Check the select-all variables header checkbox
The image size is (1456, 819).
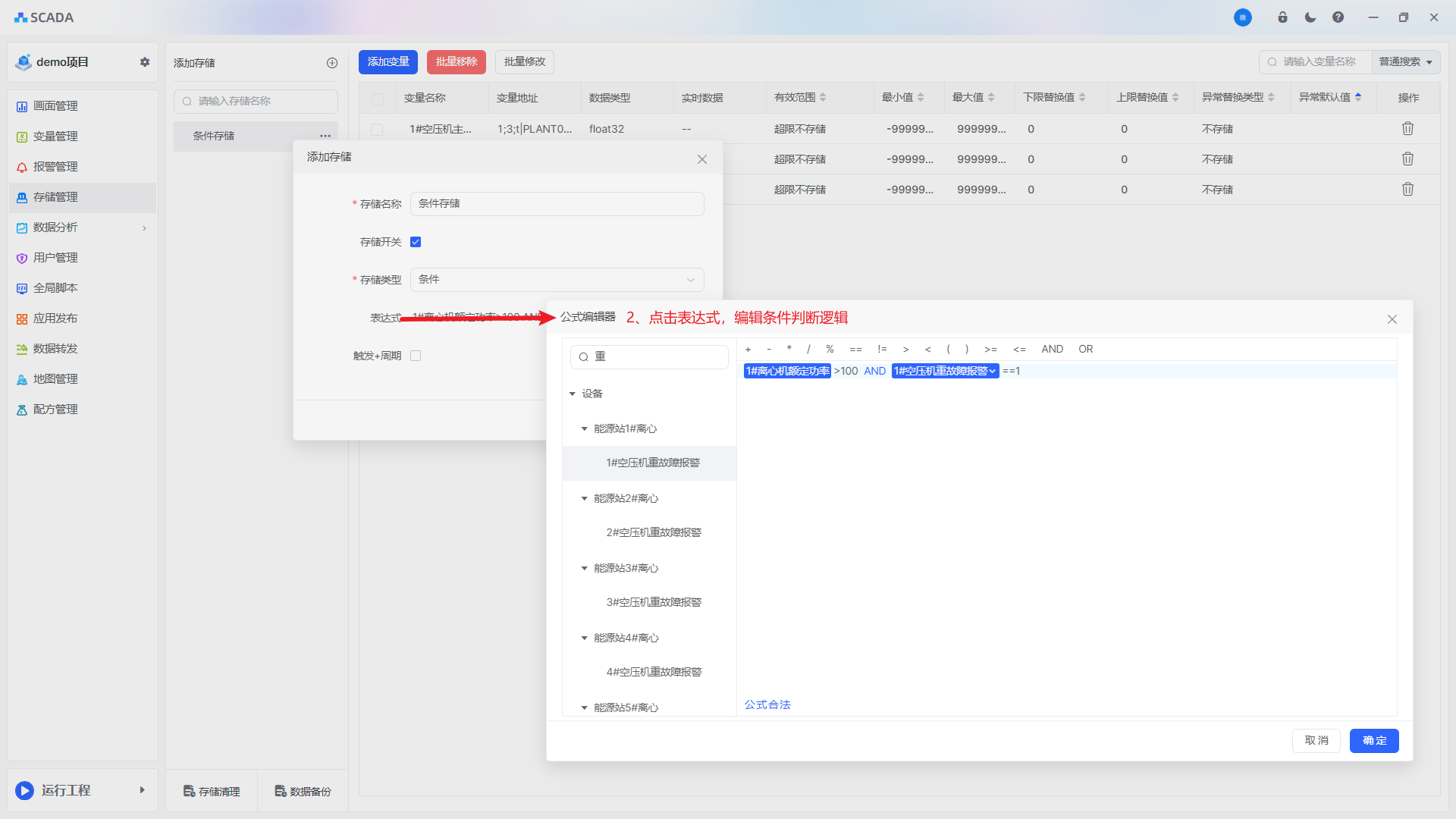[378, 99]
